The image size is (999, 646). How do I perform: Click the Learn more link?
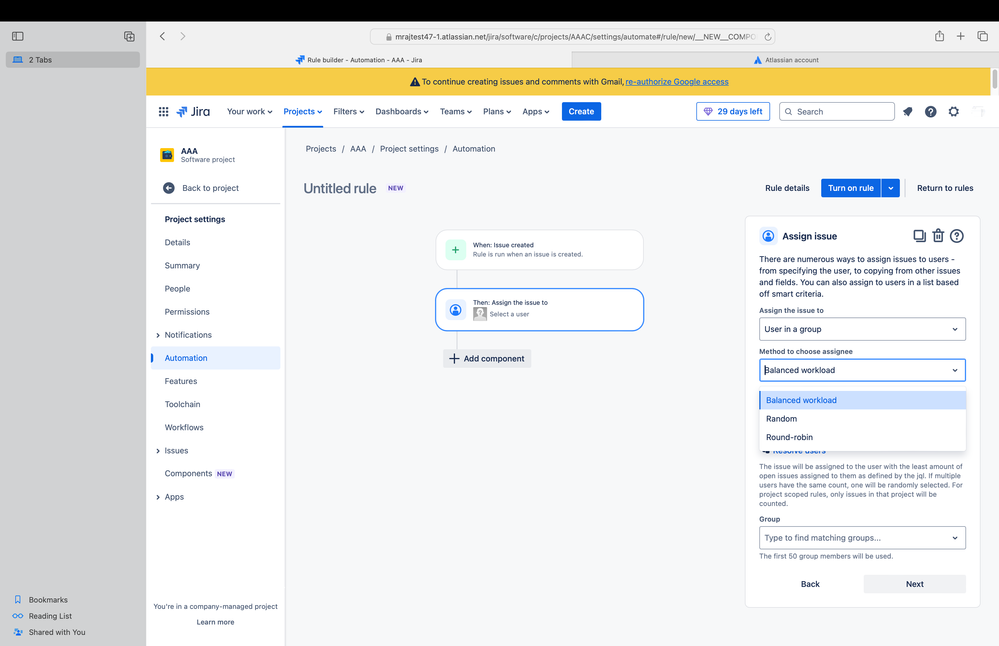[x=215, y=622]
